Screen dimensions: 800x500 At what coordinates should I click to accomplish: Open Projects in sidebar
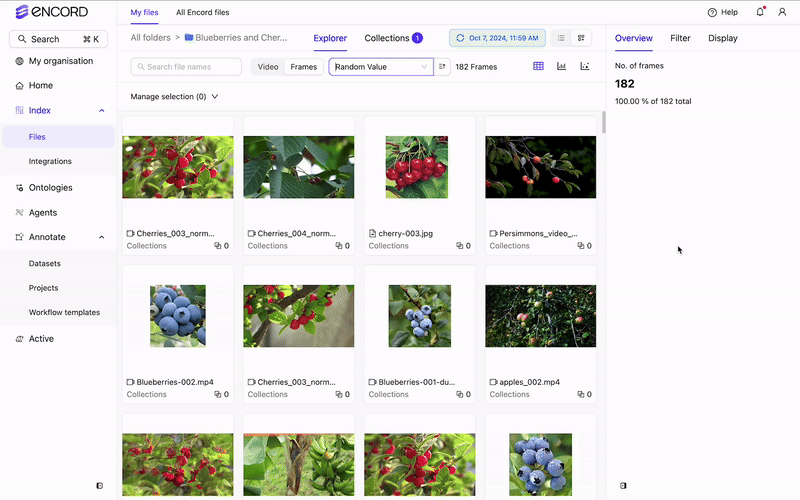(x=43, y=288)
